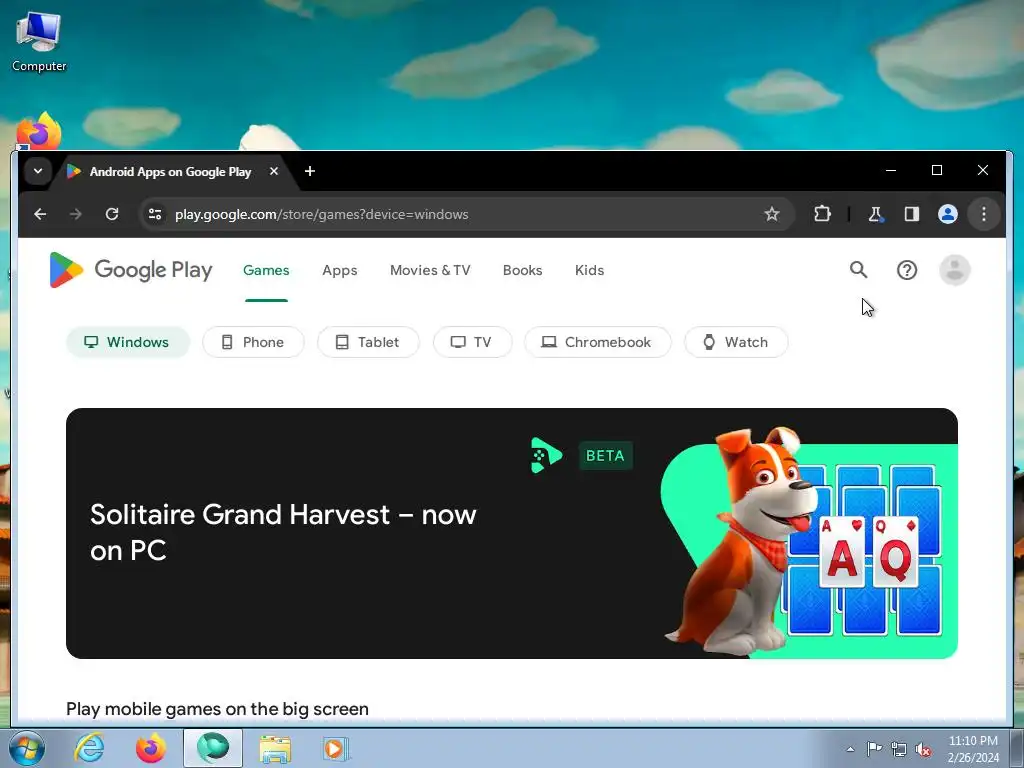Open the taskbar clock and date

pyautogui.click(x=973, y=749)
